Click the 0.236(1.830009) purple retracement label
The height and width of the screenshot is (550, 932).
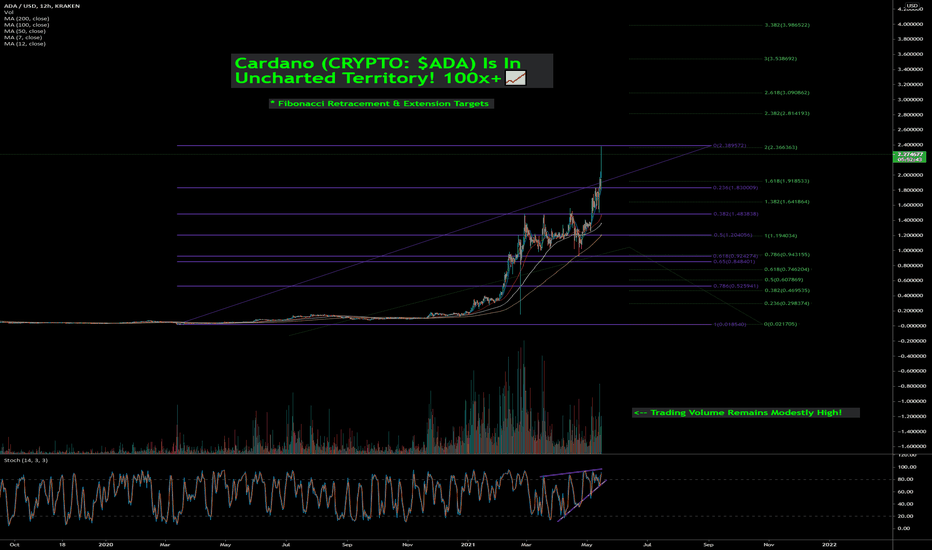point(736,188)
